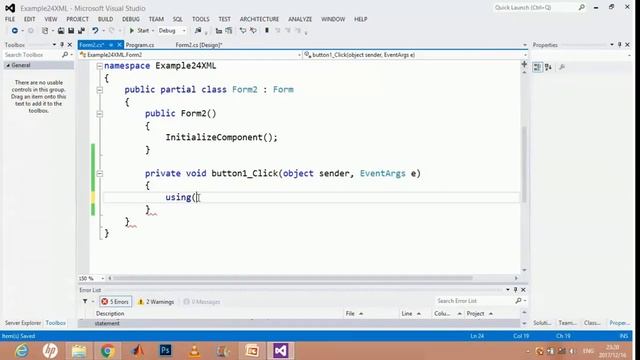This screenshot has height=360, width=640.
Task: Start debugging with the green Start arrow
Action: (x=132, y=31)
